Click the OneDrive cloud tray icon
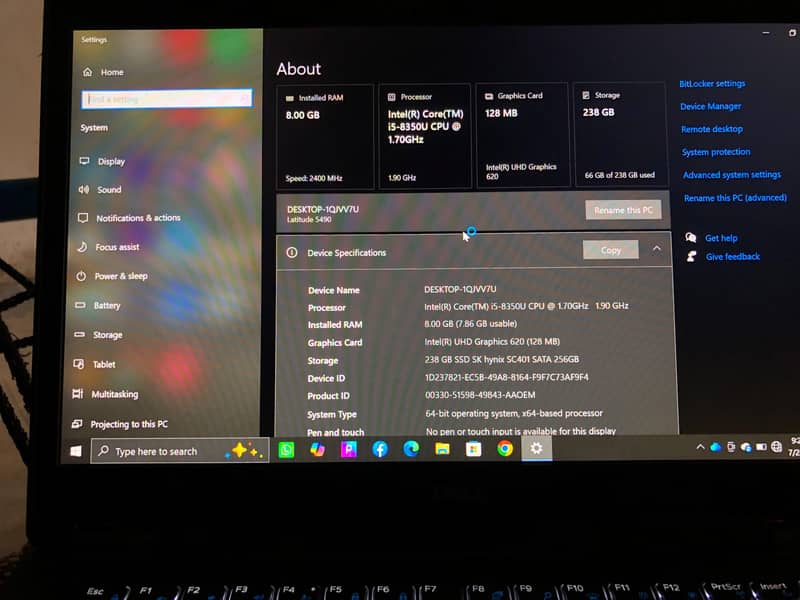800x600 pixels. coord(715,447)
